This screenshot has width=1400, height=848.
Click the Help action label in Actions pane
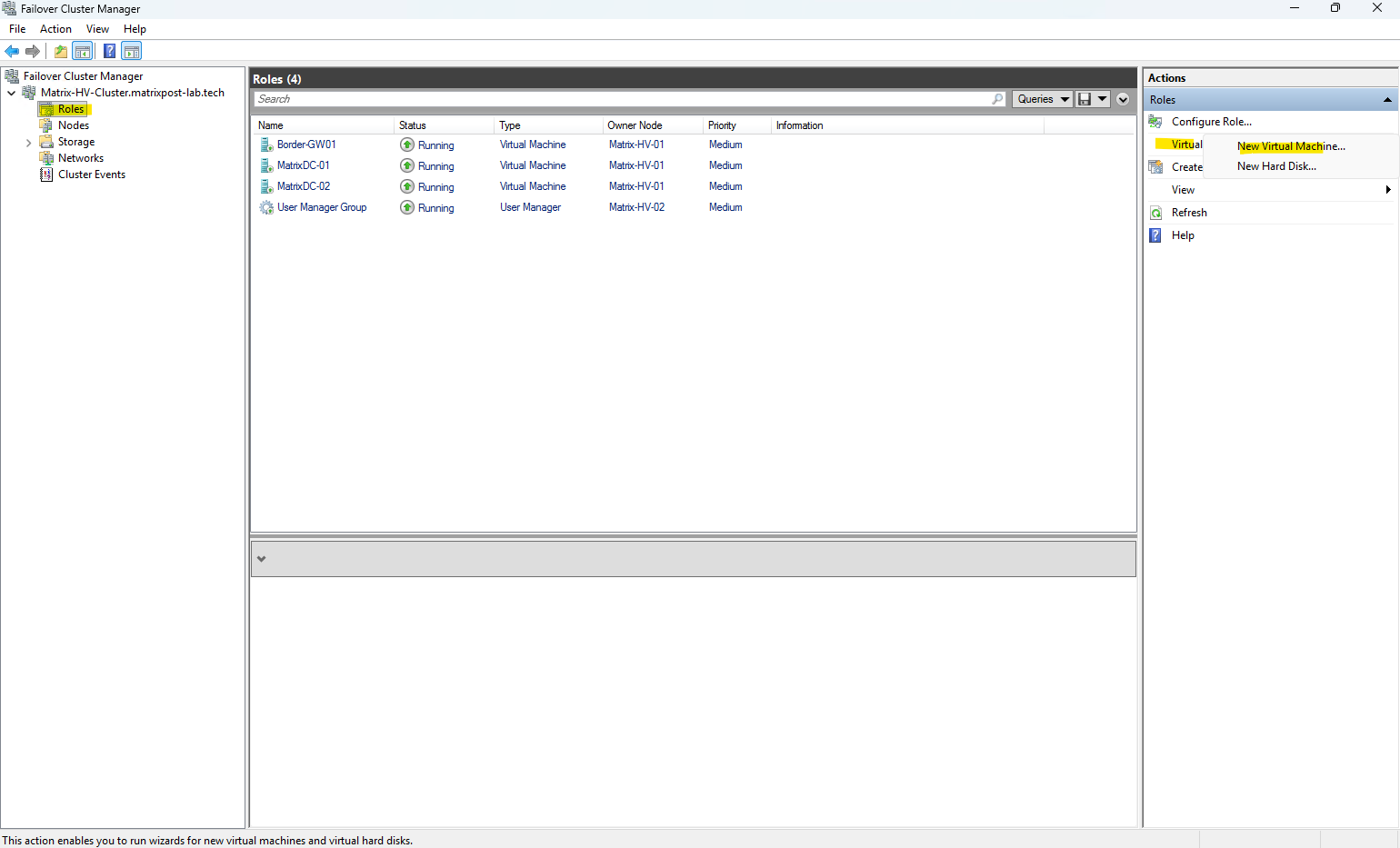1183,235
